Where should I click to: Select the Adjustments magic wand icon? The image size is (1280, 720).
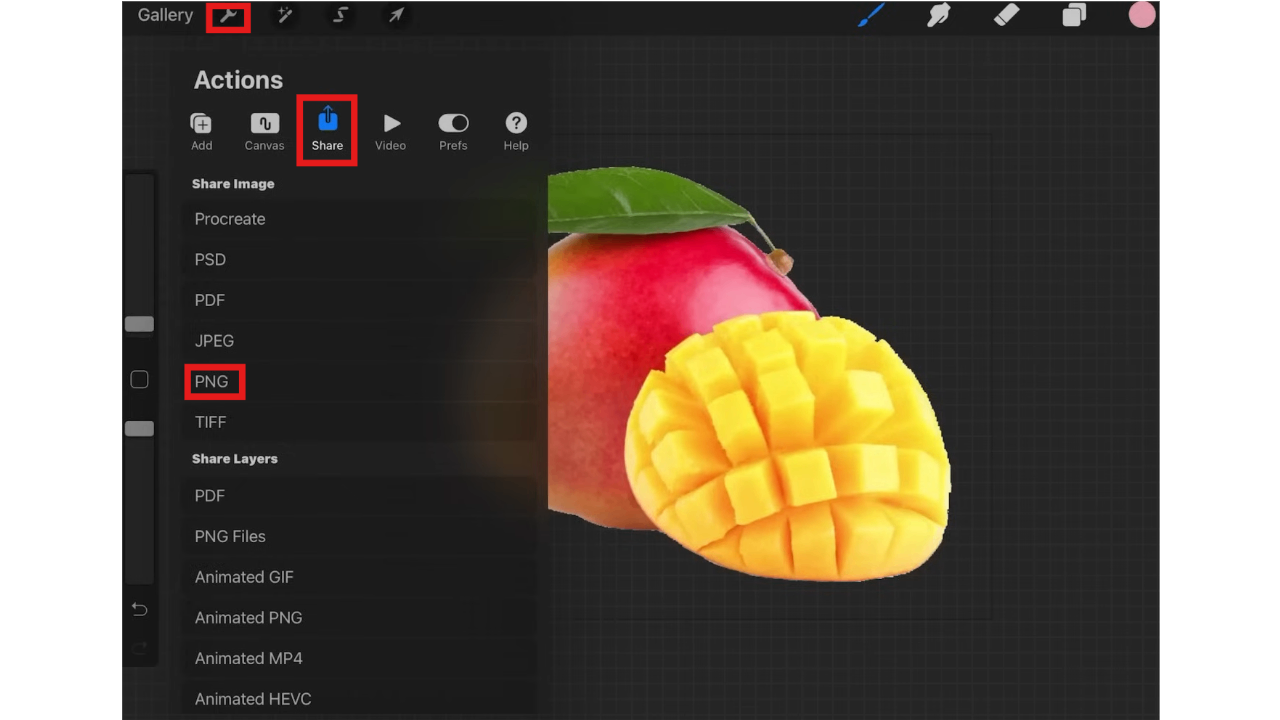click(x=284, y=15)
